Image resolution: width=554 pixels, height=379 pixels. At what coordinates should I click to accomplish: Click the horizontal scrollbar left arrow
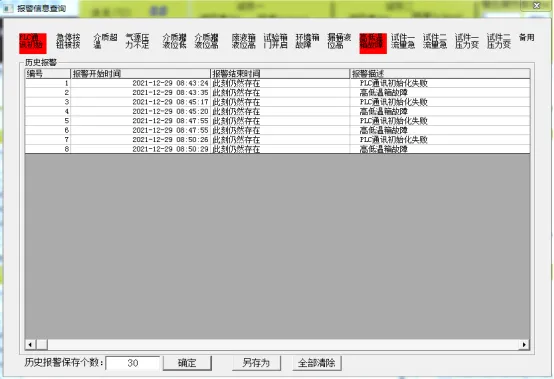point(30,344)
